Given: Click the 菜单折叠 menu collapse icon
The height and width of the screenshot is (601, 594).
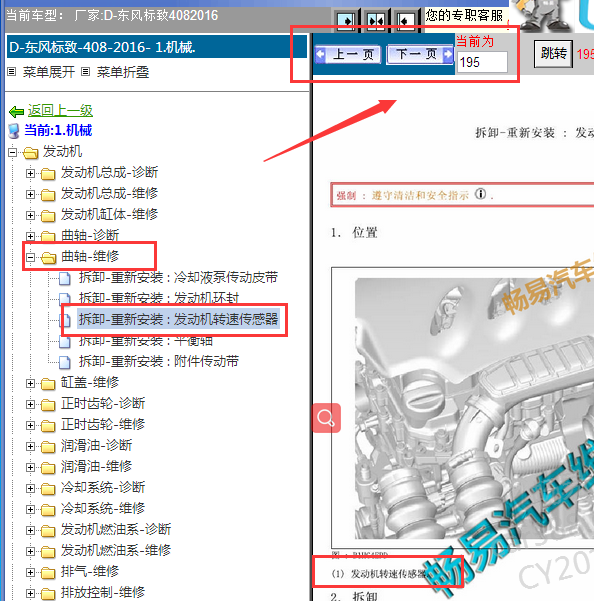Looking at the screenshot, I should coord(85,72).
